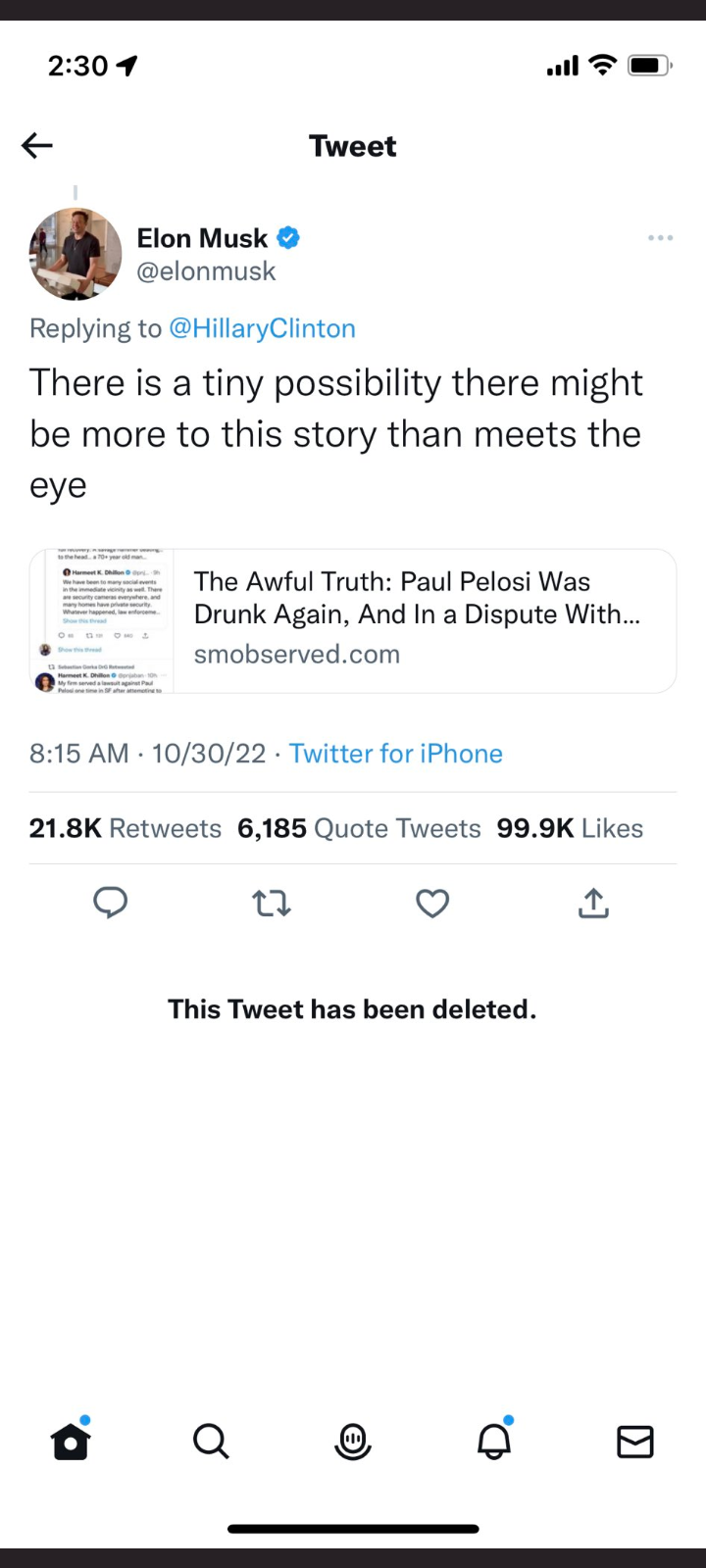This screenshot has width=706, height=1568.
Task: View the 6,185 Quote Tweets
Action: click(x=359, y=829)
